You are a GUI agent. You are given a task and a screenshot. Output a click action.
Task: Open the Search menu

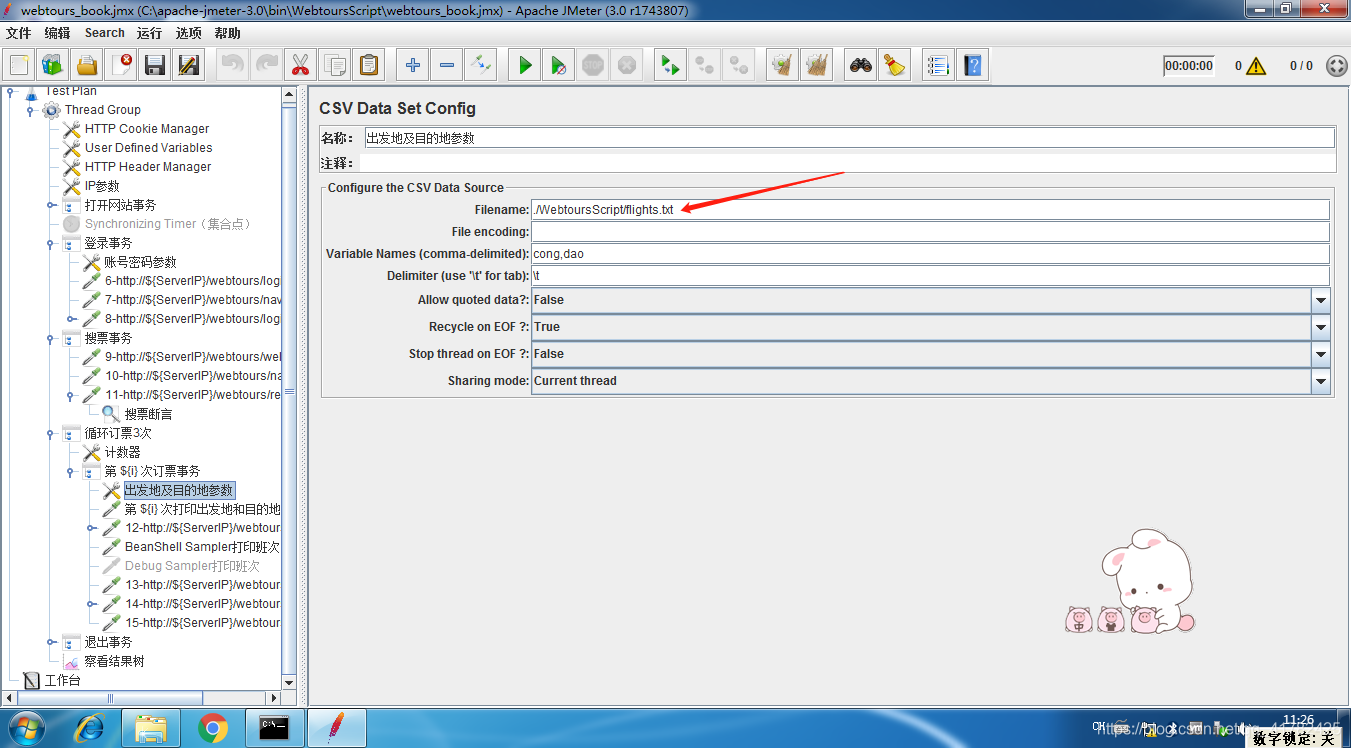[x=105, y=33]
